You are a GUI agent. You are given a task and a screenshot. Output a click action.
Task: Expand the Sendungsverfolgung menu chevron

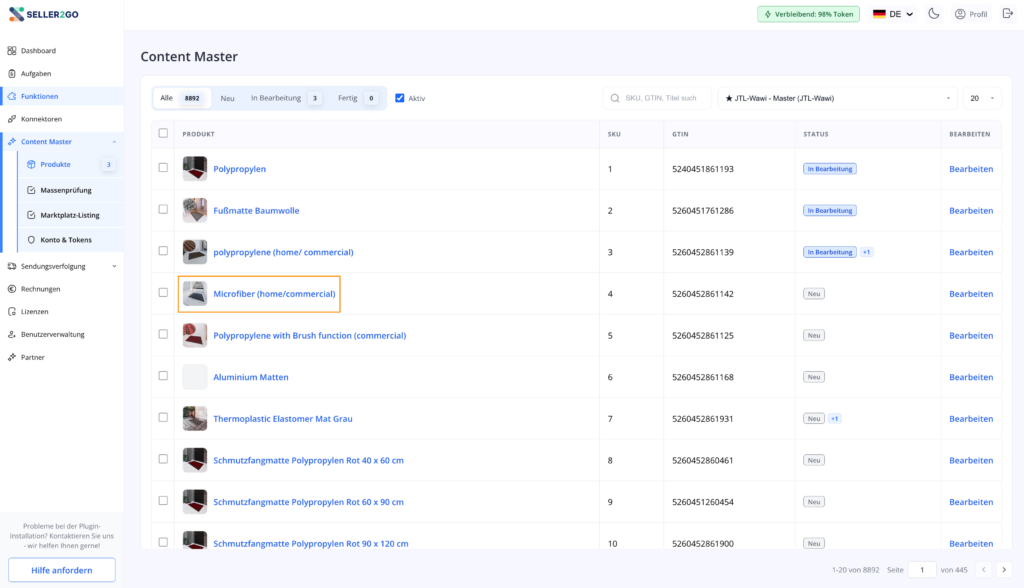coord(114,266)
